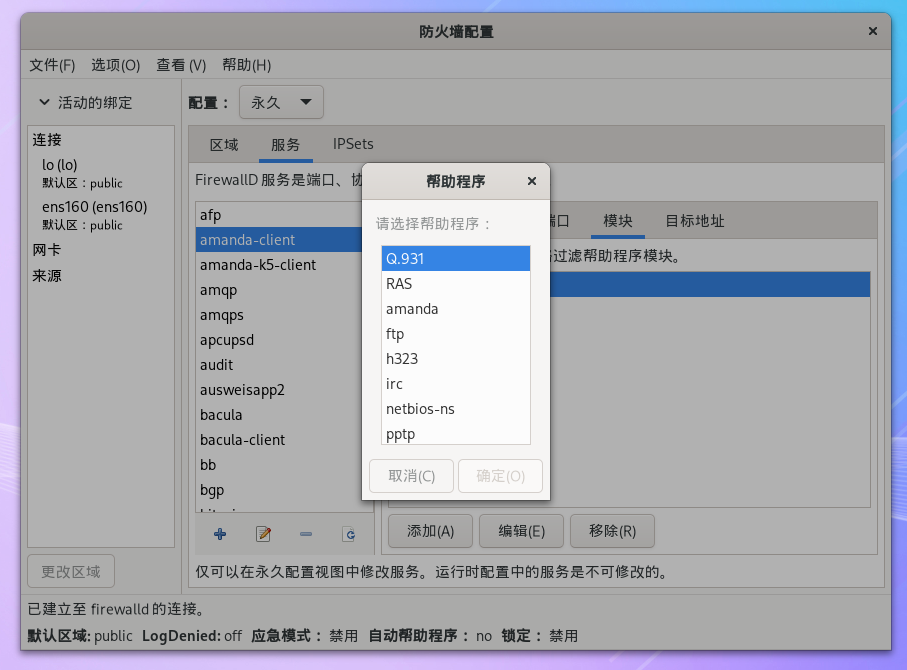Click the 移除(R) button
Viewport: 907px width, 670px height.
click(612, 531)
